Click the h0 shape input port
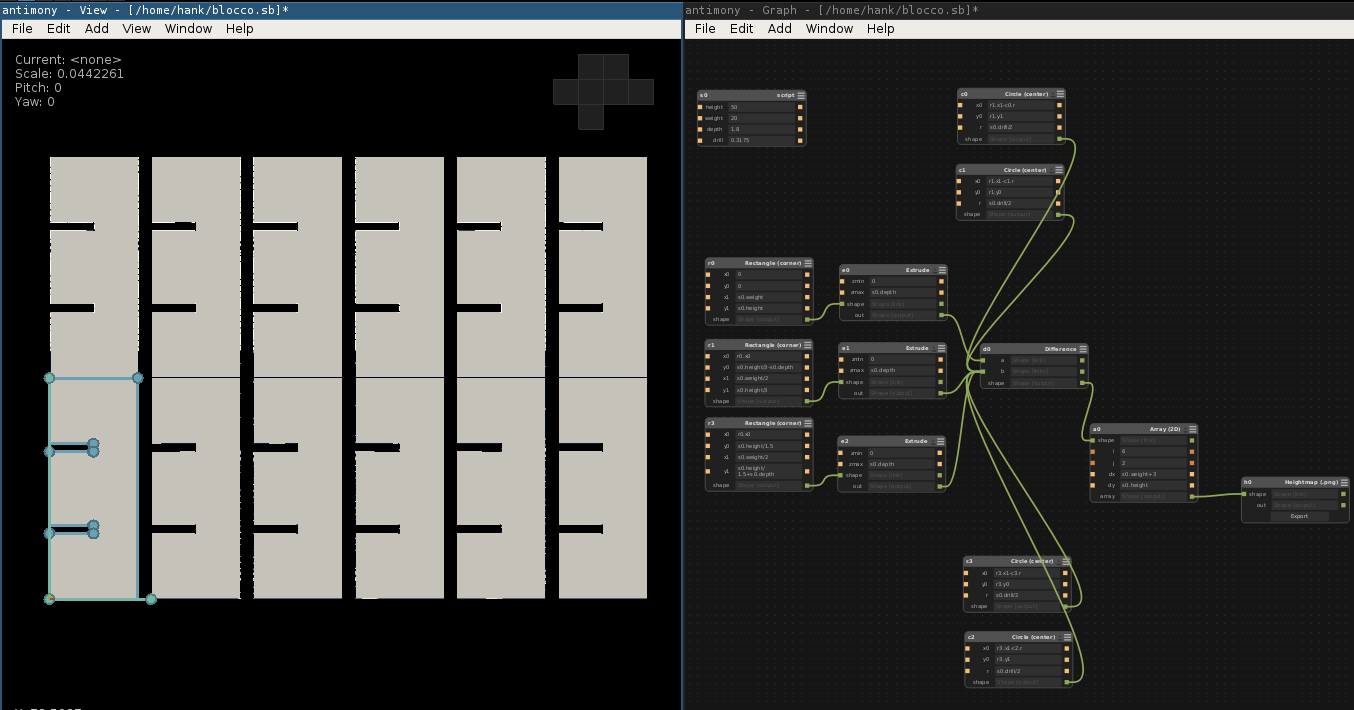 1245,494
